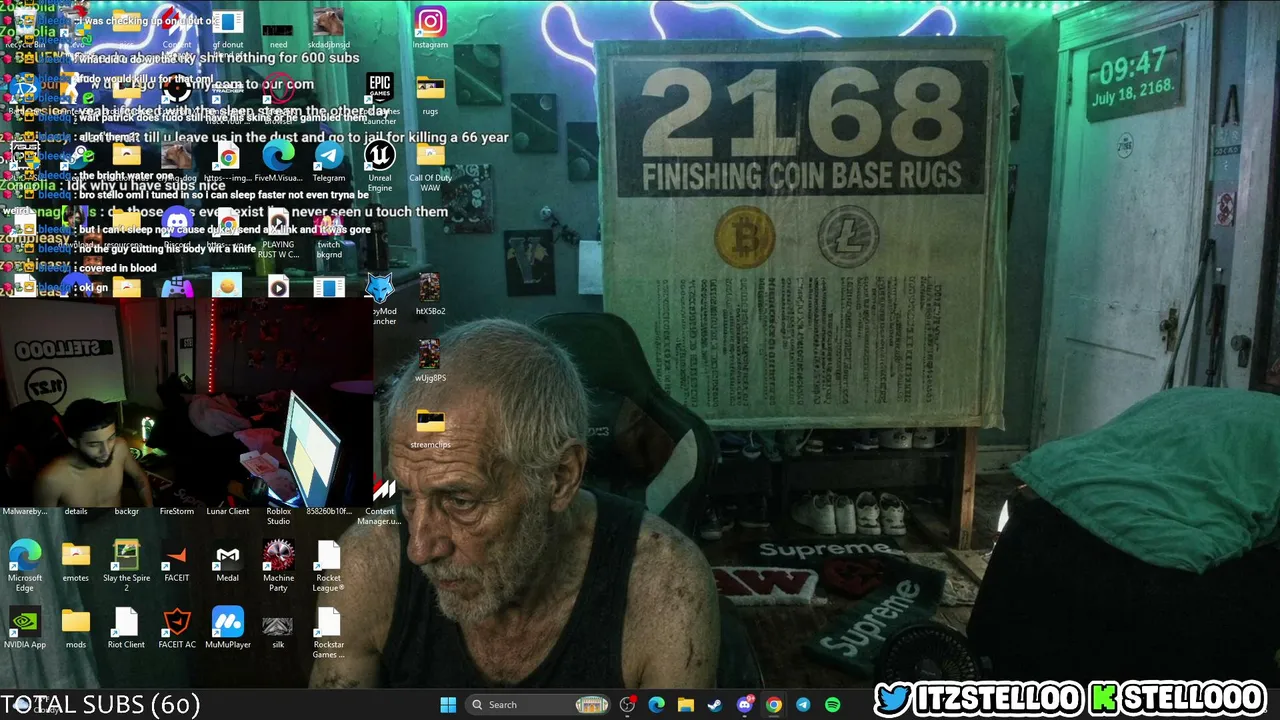This screenshot has width=1280, height=720.
Task: Open Spotify from the taskbar
Action: (832, 705)
